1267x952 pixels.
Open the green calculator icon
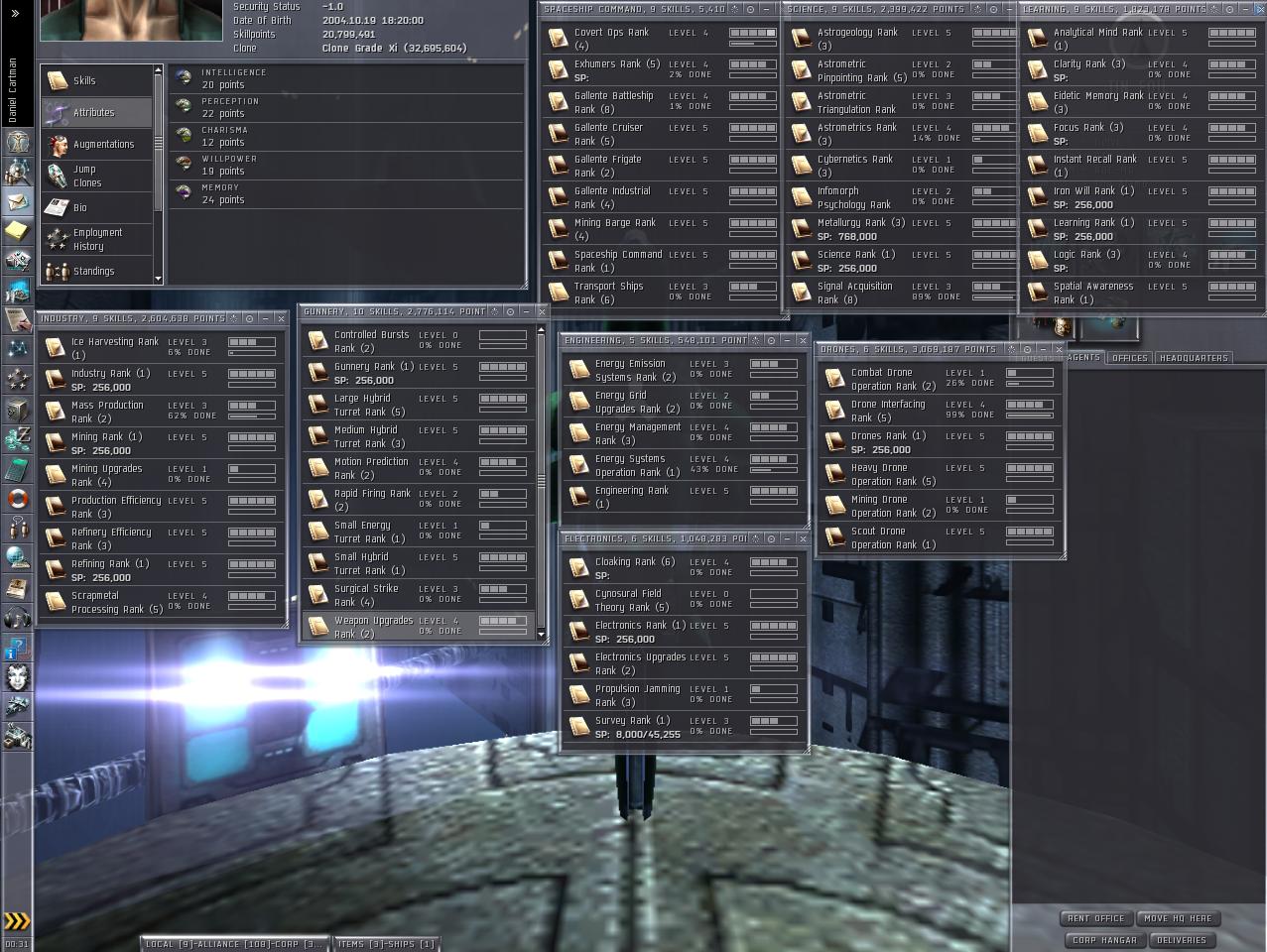(17, 468)
